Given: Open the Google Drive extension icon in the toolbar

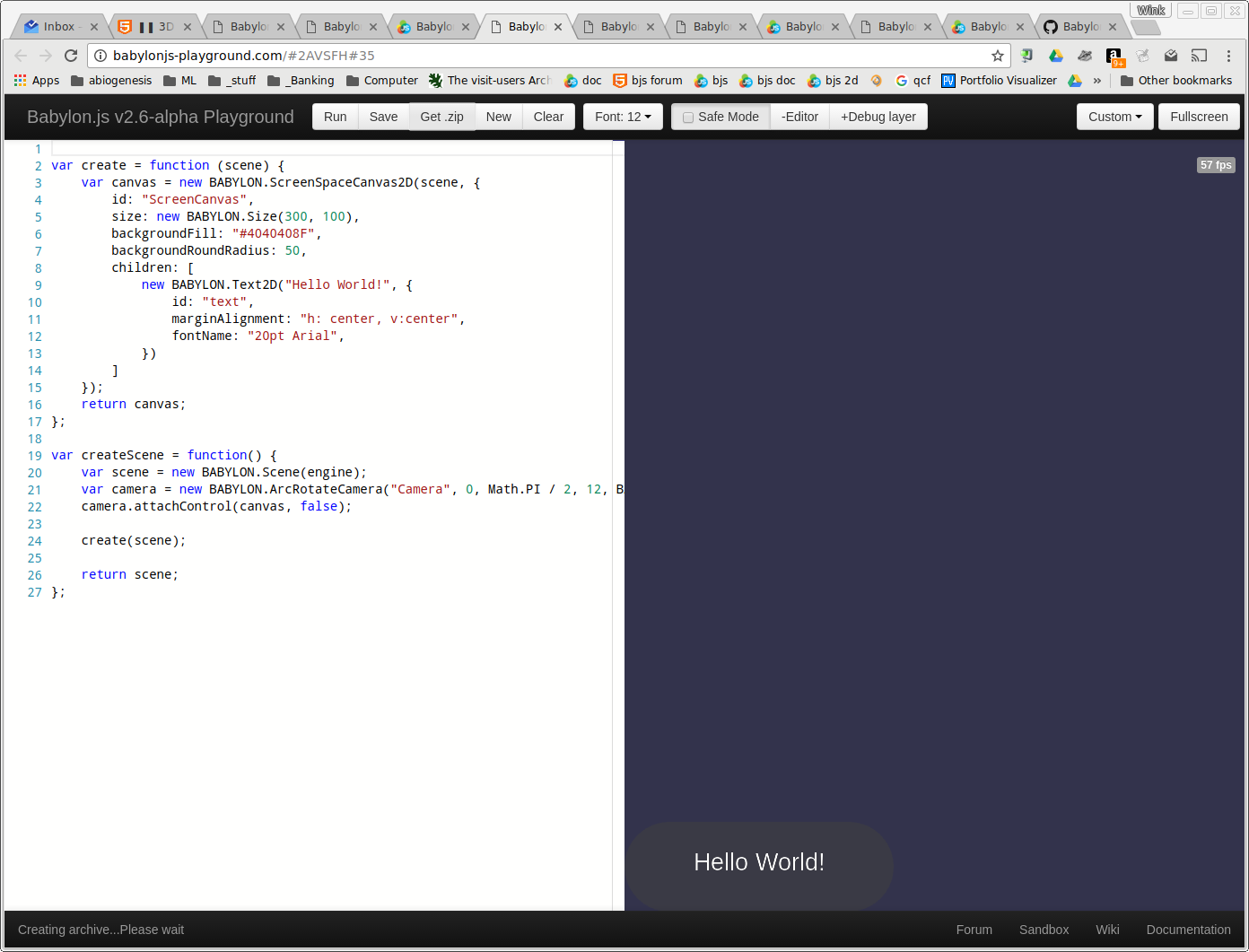Looking at the screenshot, I should tap(1056, 56).
